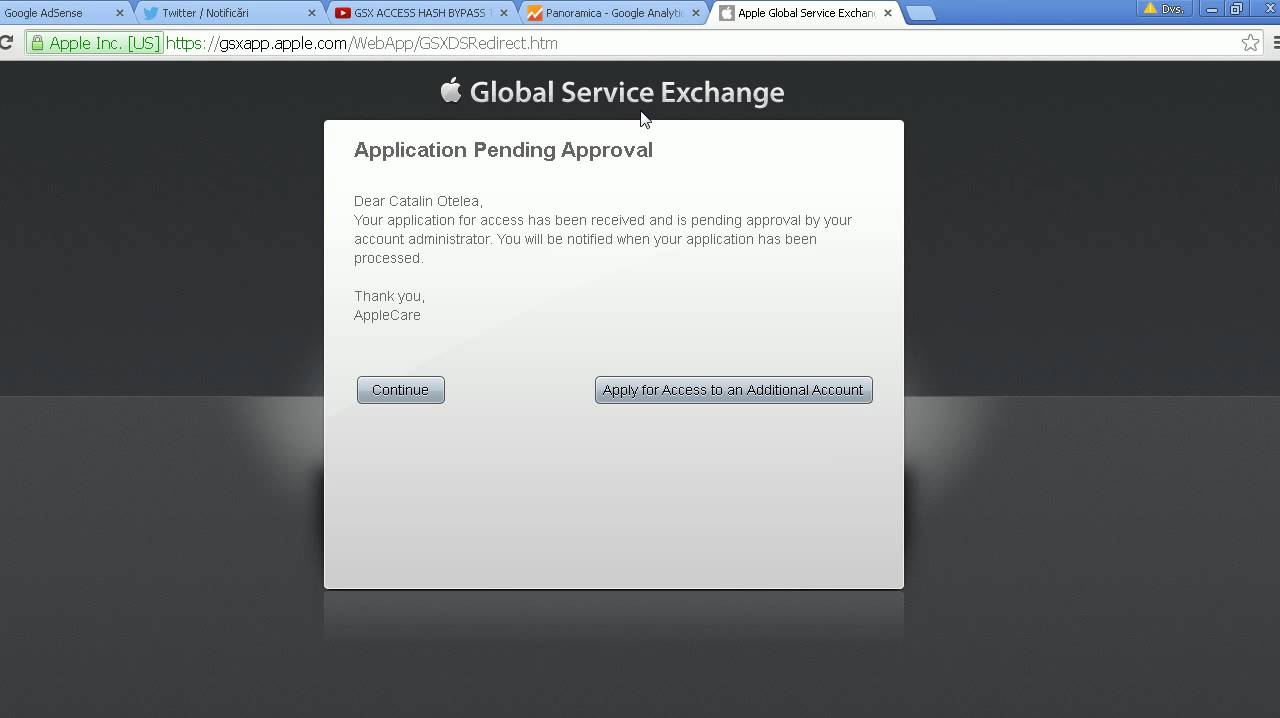Click the Apple logo in page header
This screenshot has height=718, width=1280.
point(451,90)
